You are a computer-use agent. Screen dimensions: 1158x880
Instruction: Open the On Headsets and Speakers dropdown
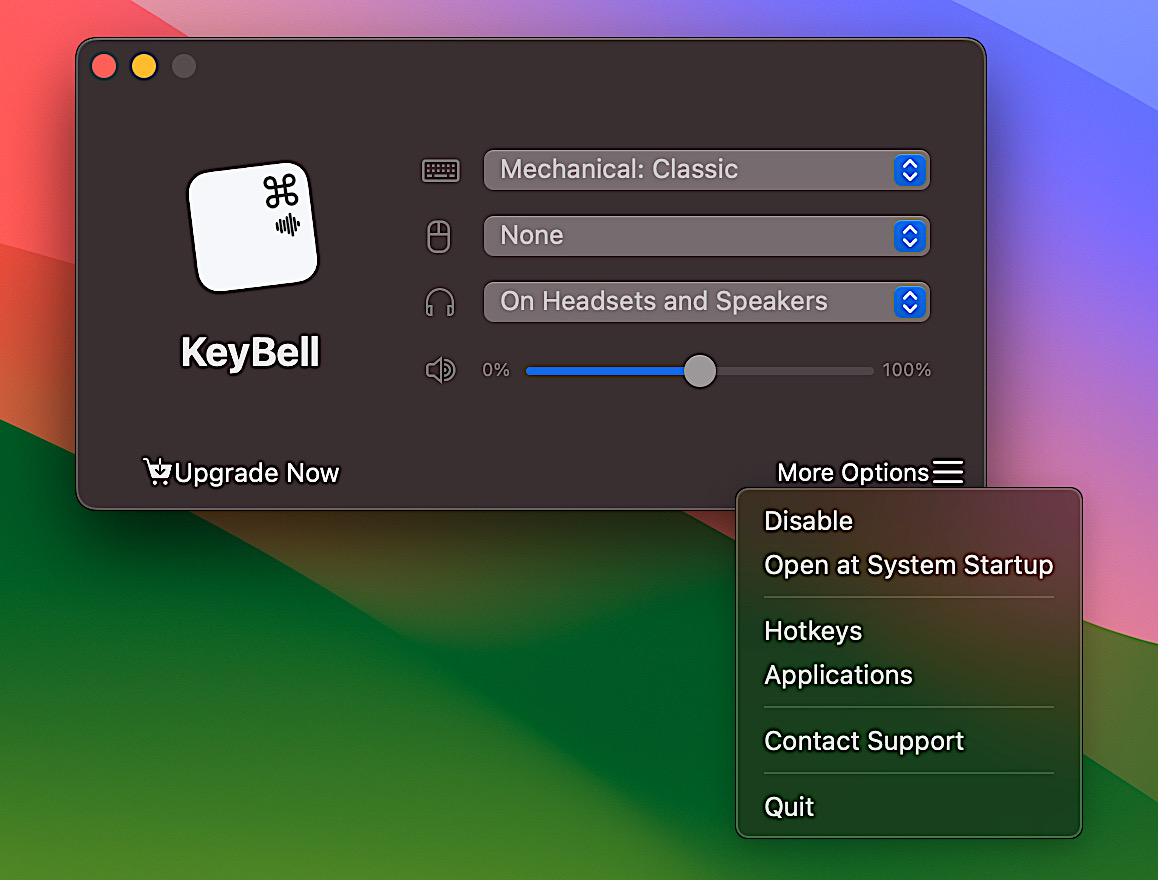point(706,302)
